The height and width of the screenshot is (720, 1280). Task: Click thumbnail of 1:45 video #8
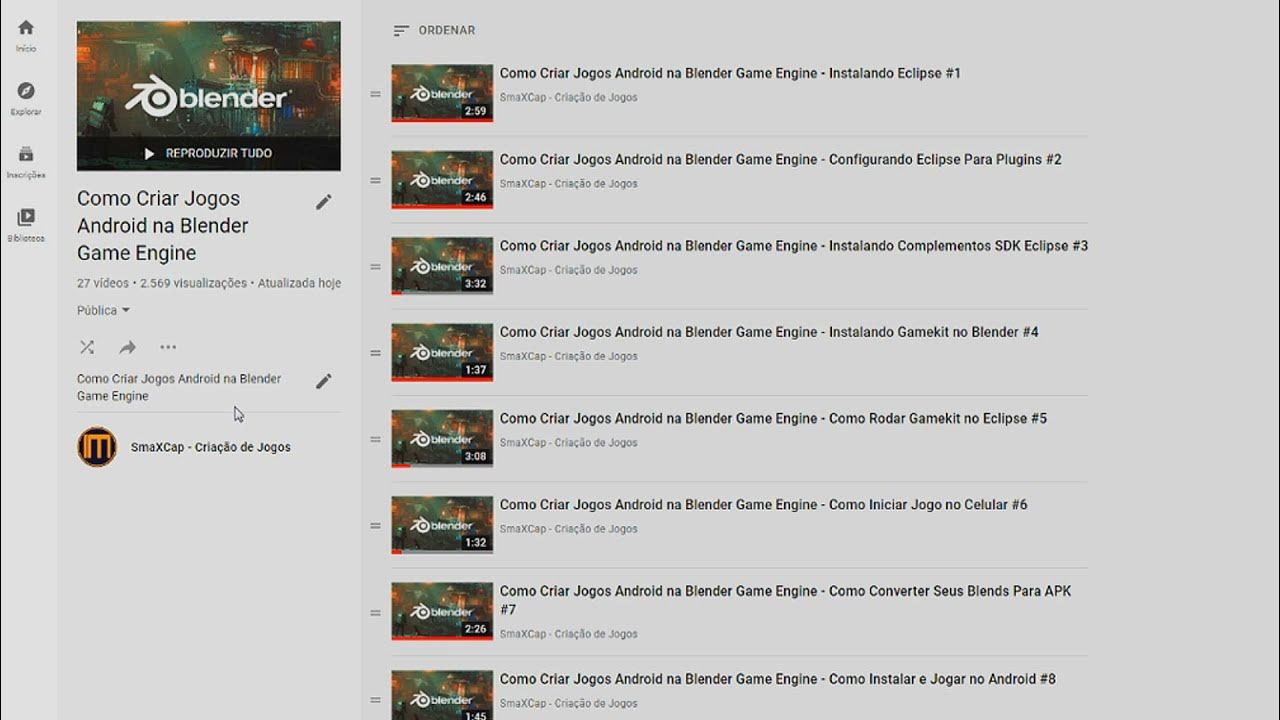coord(442,695)
